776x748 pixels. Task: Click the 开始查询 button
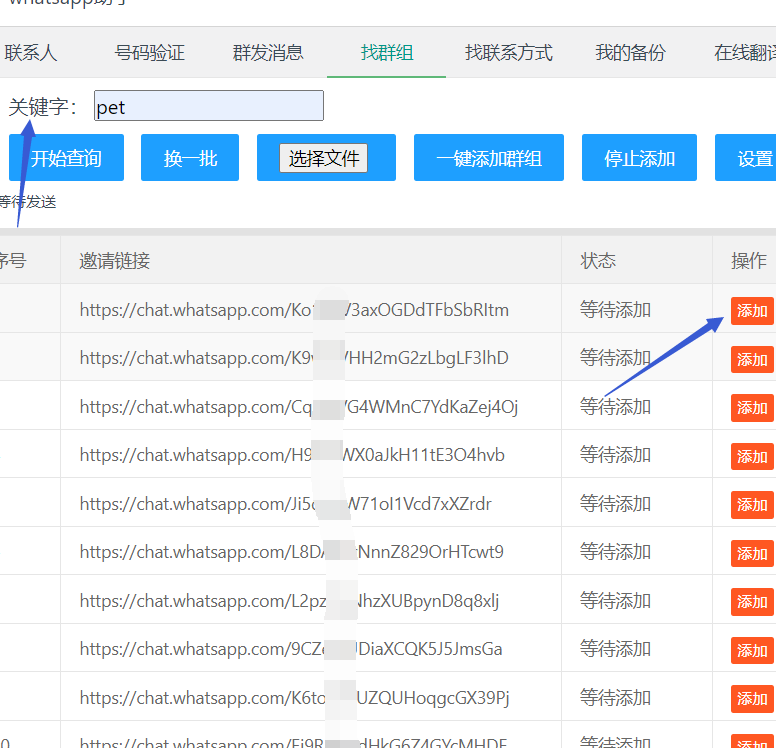point(66,157)
